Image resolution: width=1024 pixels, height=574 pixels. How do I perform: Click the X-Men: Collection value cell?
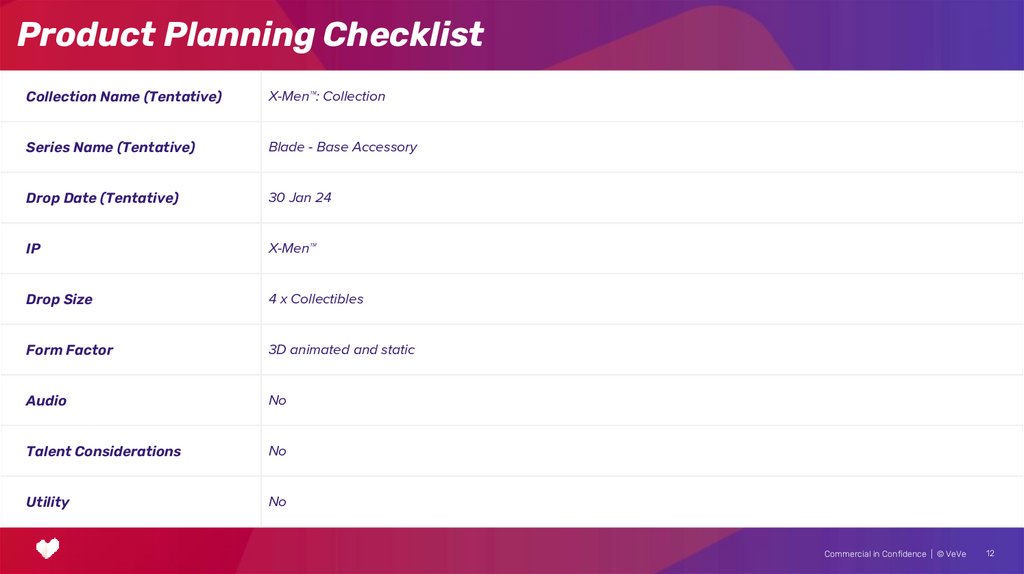click(x=327, y=97)
